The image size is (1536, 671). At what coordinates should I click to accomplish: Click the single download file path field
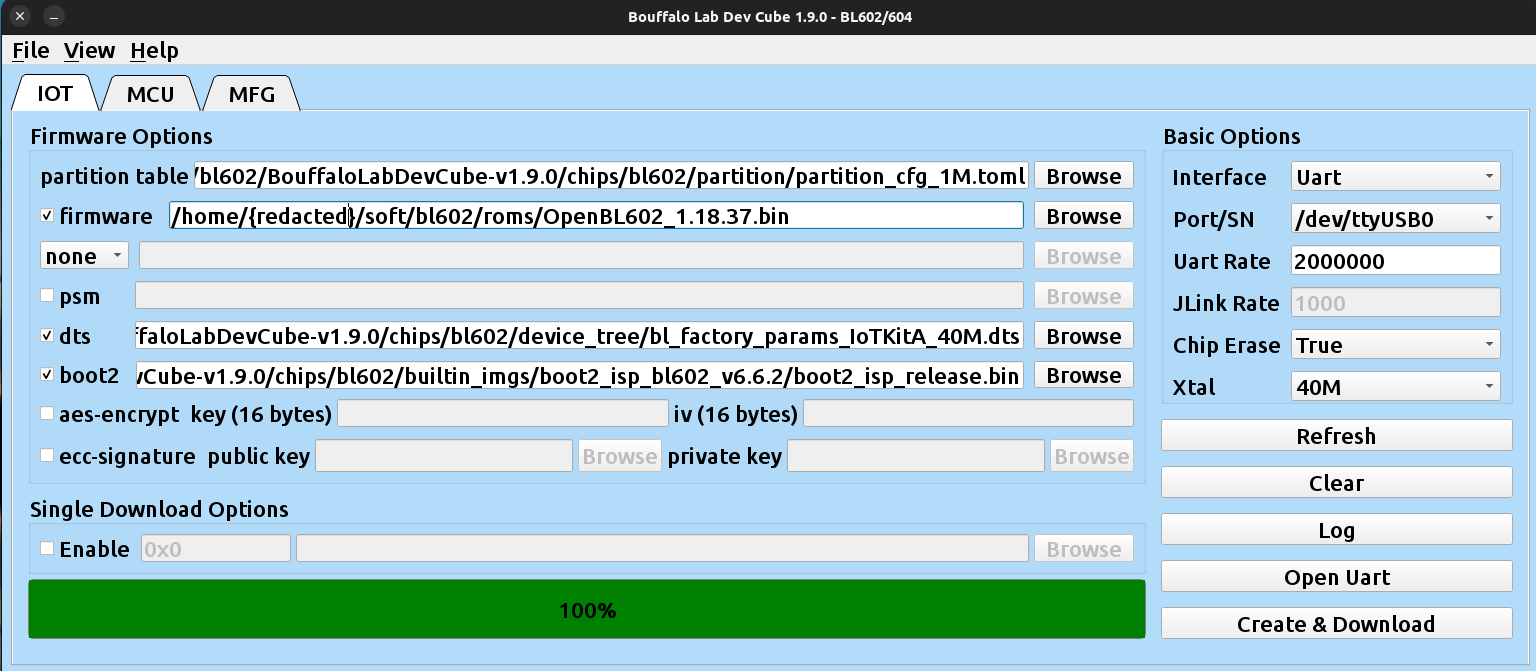coord(662,548)
